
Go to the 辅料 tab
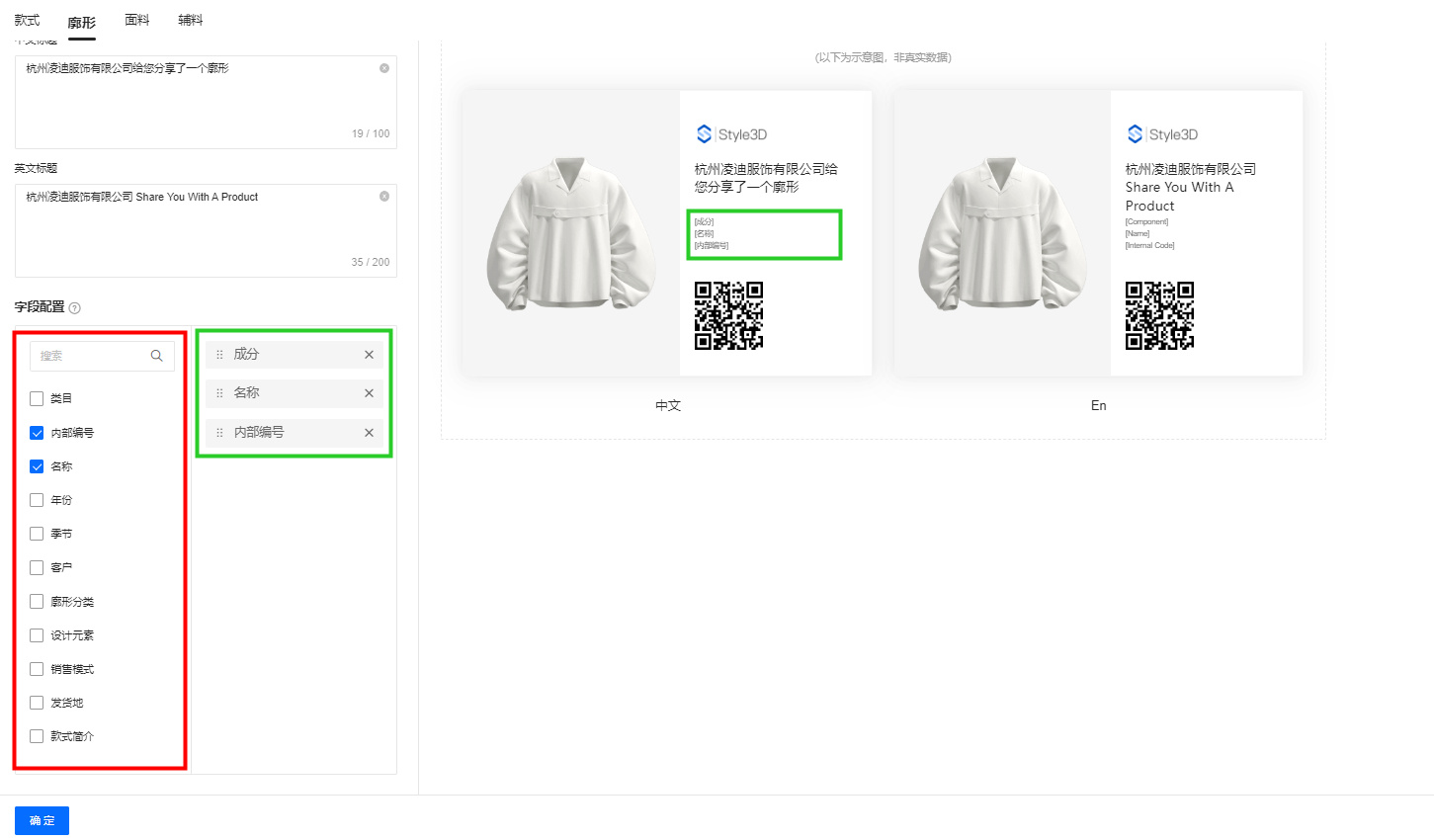pyautogui.click(x=191, y=20)
